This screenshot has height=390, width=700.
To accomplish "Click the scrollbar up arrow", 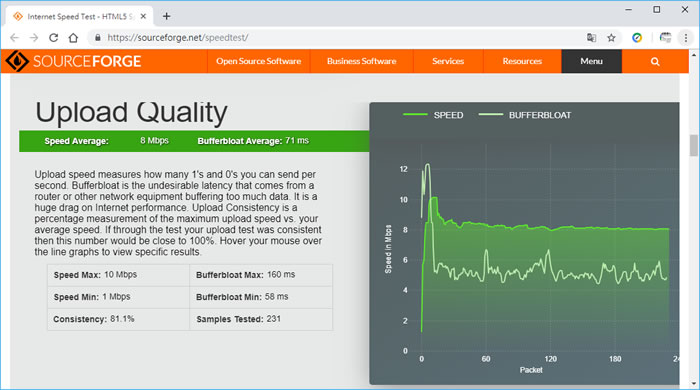I will [694, 55].
